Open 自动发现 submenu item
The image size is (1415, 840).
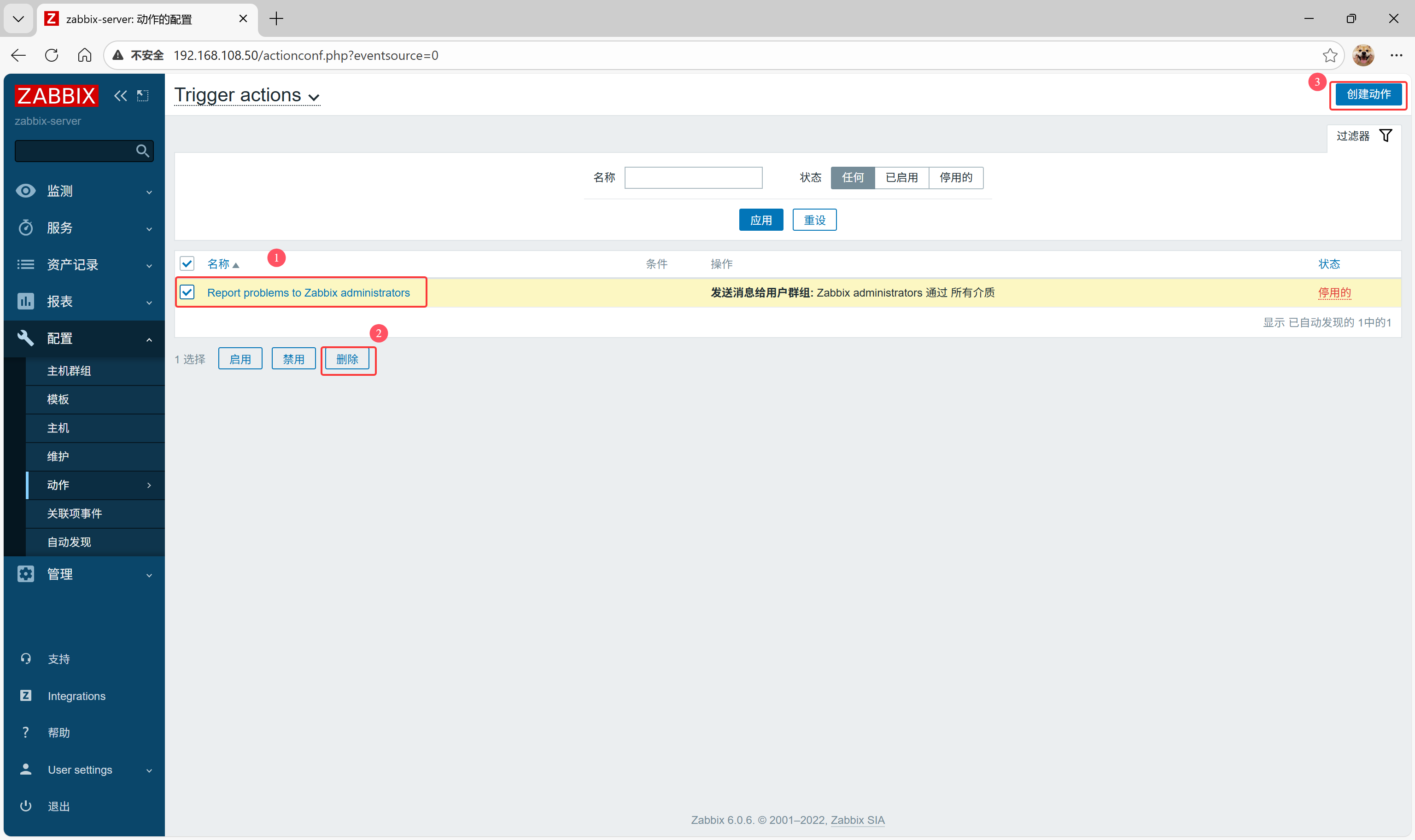[x=69, y=542]
